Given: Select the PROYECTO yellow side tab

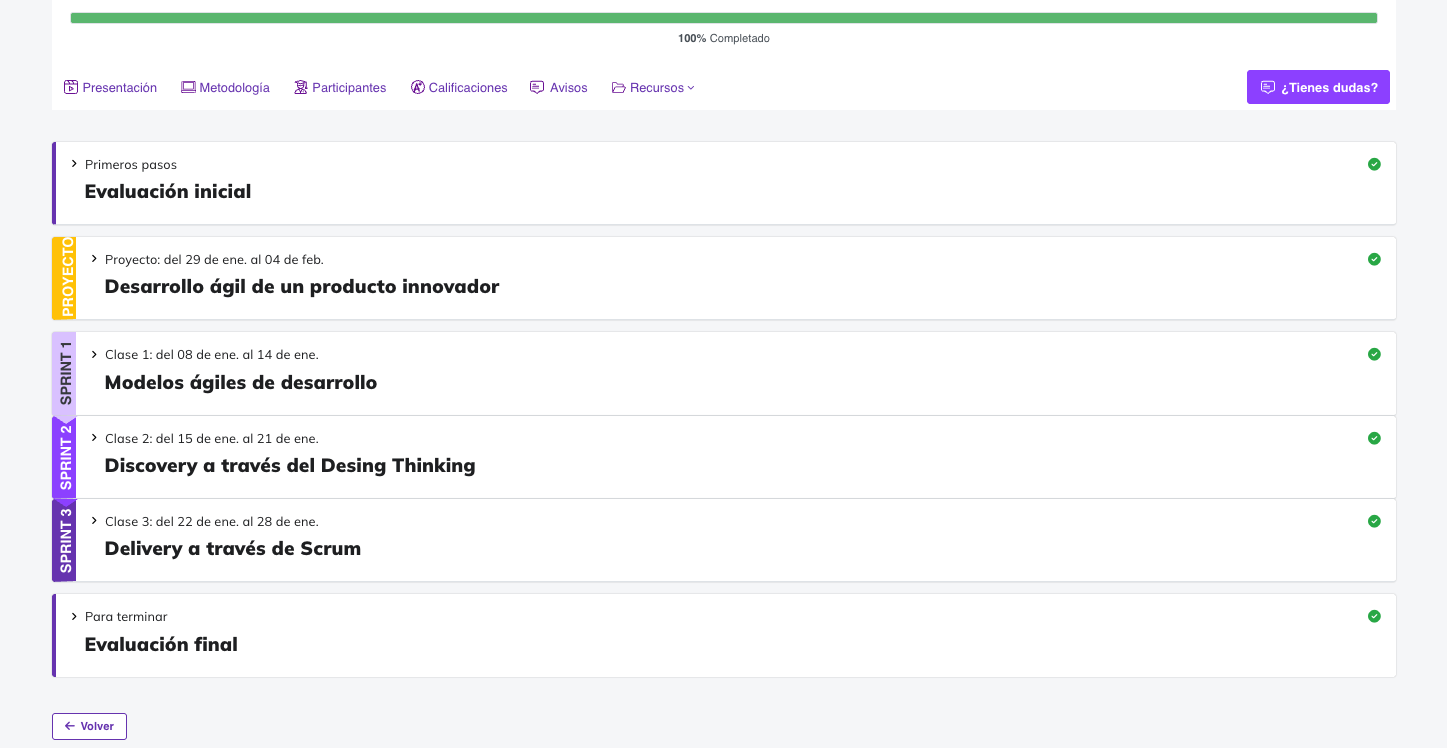Looking at the screenshot, I should pyautogui.click(x=65, y=277).
